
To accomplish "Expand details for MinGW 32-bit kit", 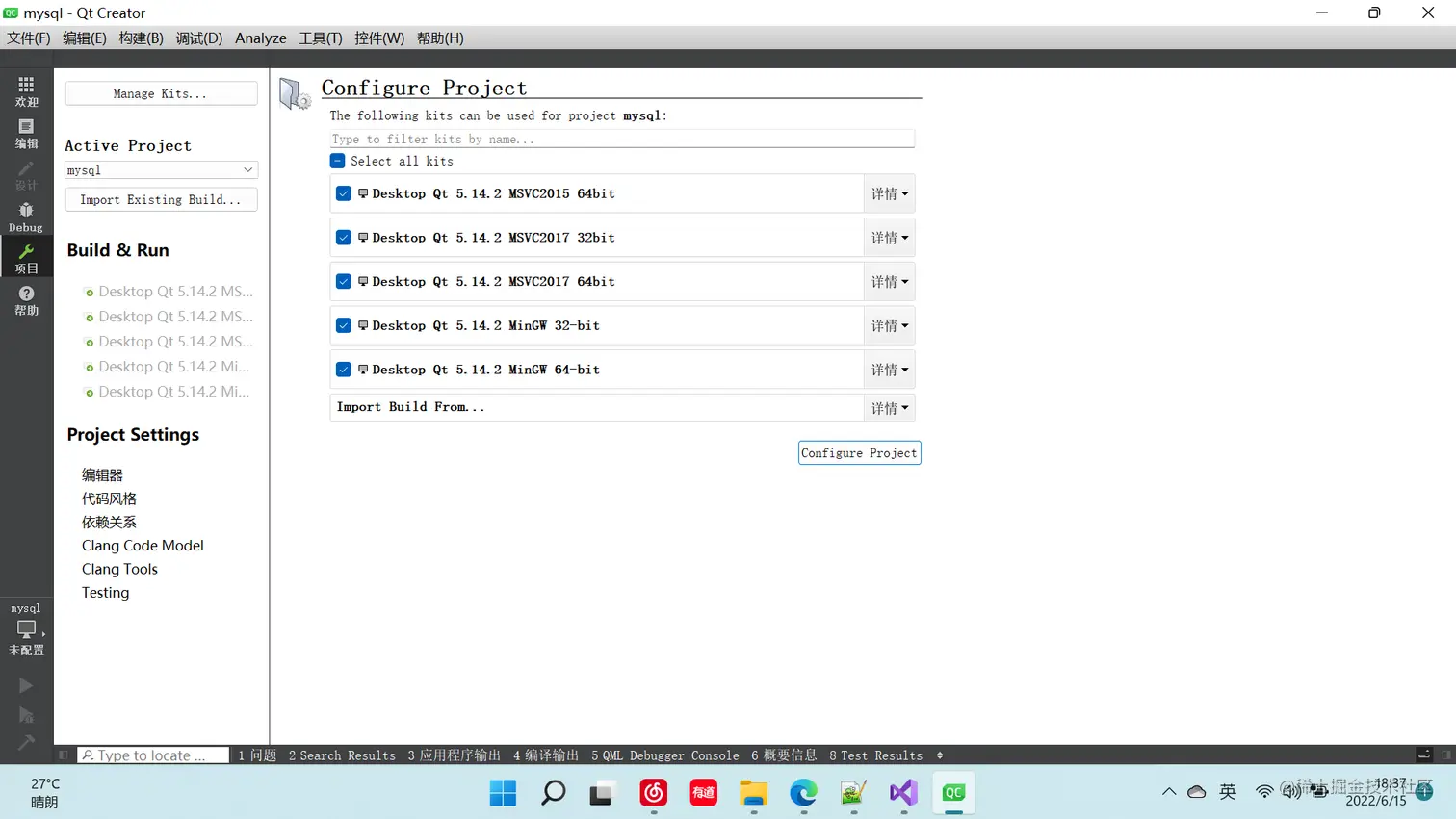I will coord(890,326).
